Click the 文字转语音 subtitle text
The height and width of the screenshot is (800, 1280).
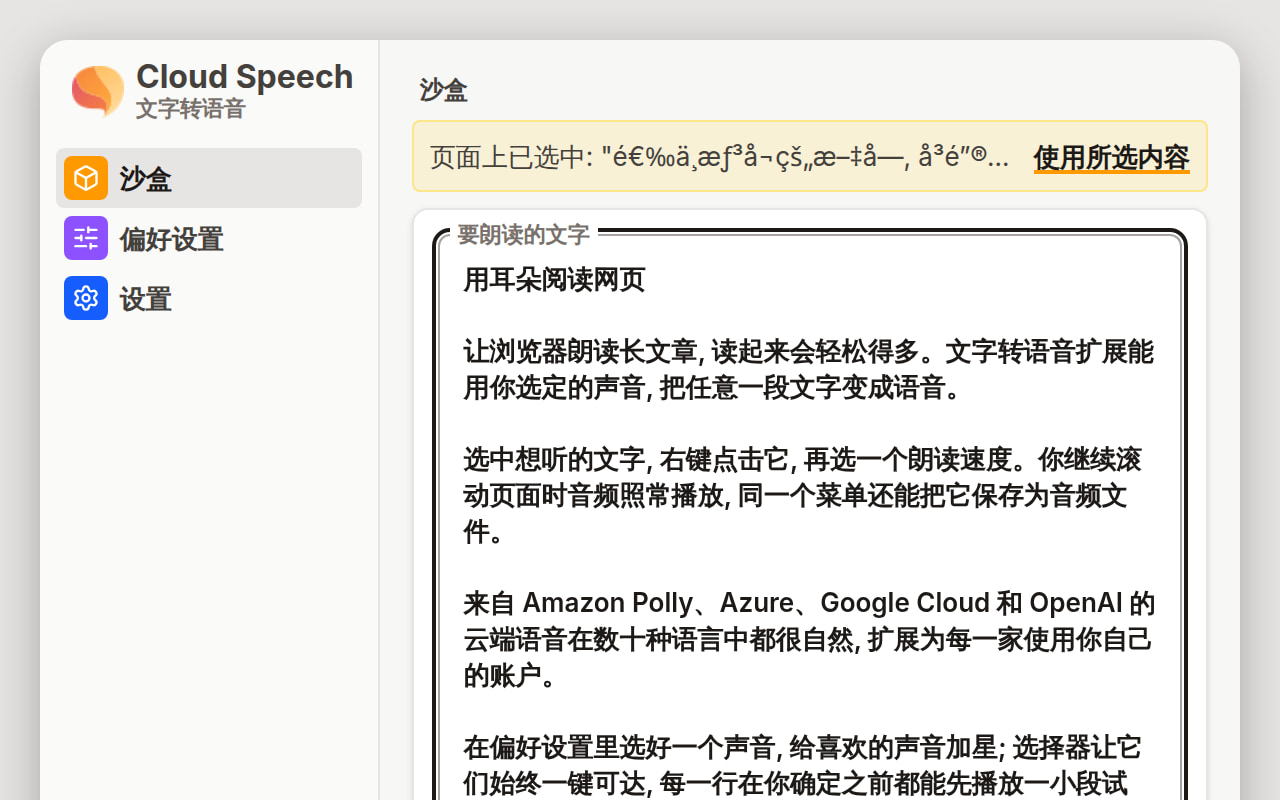tap(190, 109)
